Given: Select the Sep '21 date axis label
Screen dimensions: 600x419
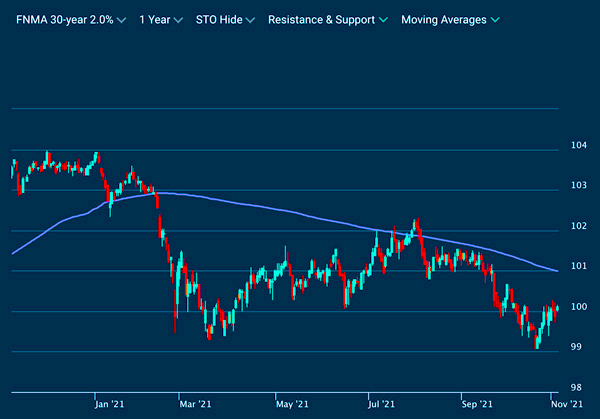Looking at the screenshot, I should pyautogui.click(x=474, y=404).
